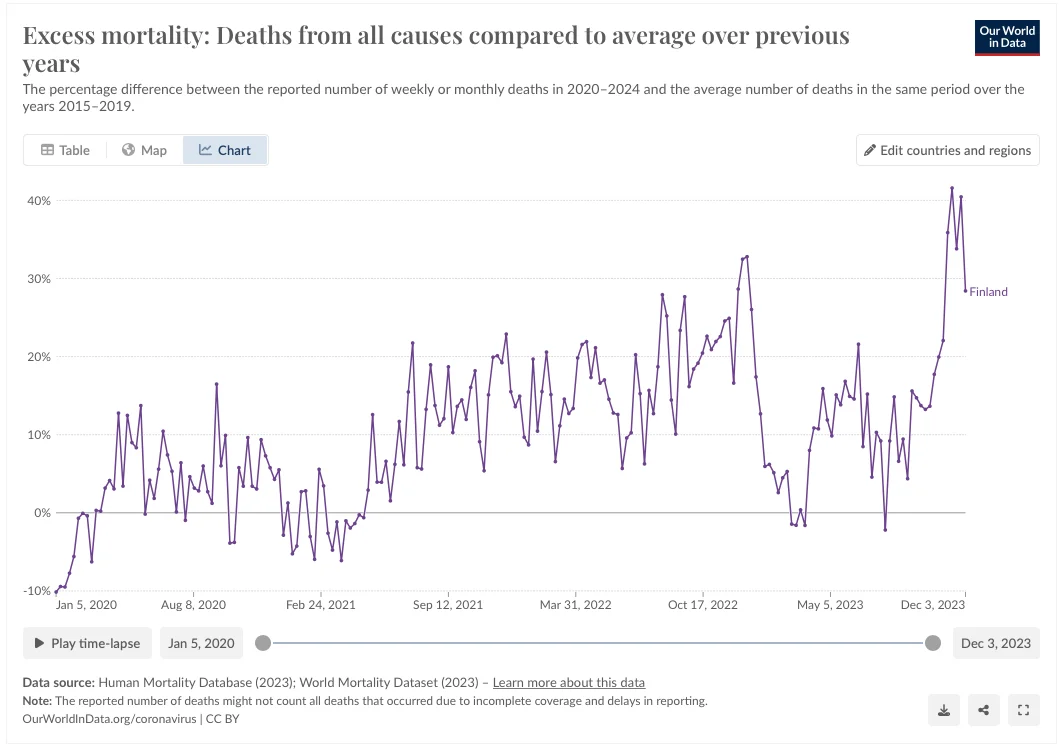The width and height of the screenshot is (1059, 744).
Task: Click the Dec 3, 2023 end date label
Action: coord(995,643)
